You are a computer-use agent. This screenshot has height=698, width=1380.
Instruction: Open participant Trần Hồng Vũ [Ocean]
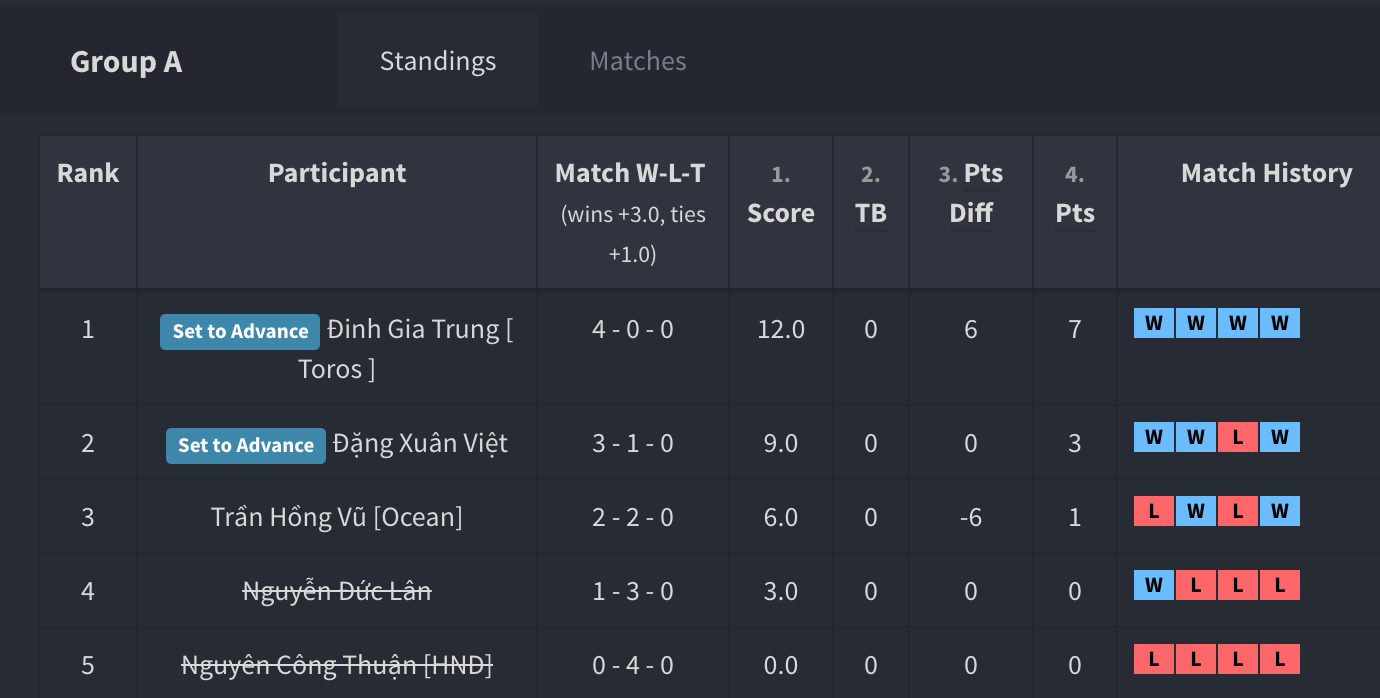coord(337,517)
